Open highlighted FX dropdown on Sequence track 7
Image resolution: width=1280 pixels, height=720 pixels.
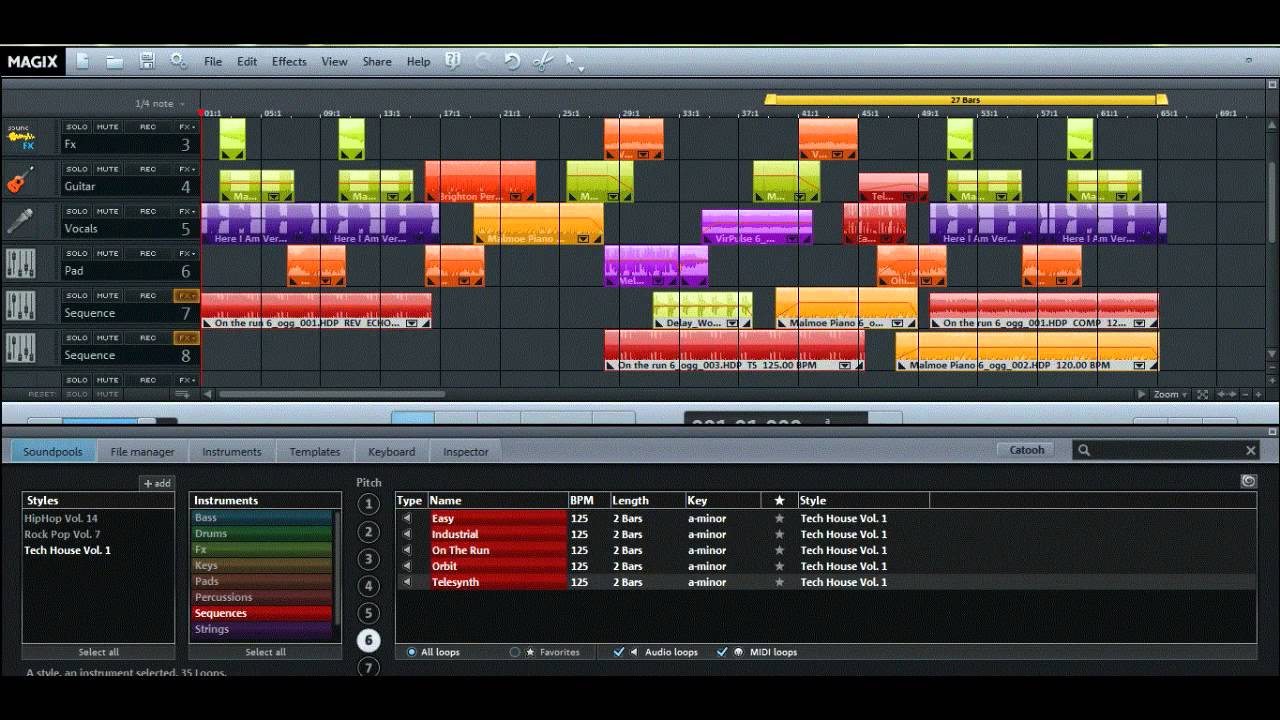click(x=187, y=295)
